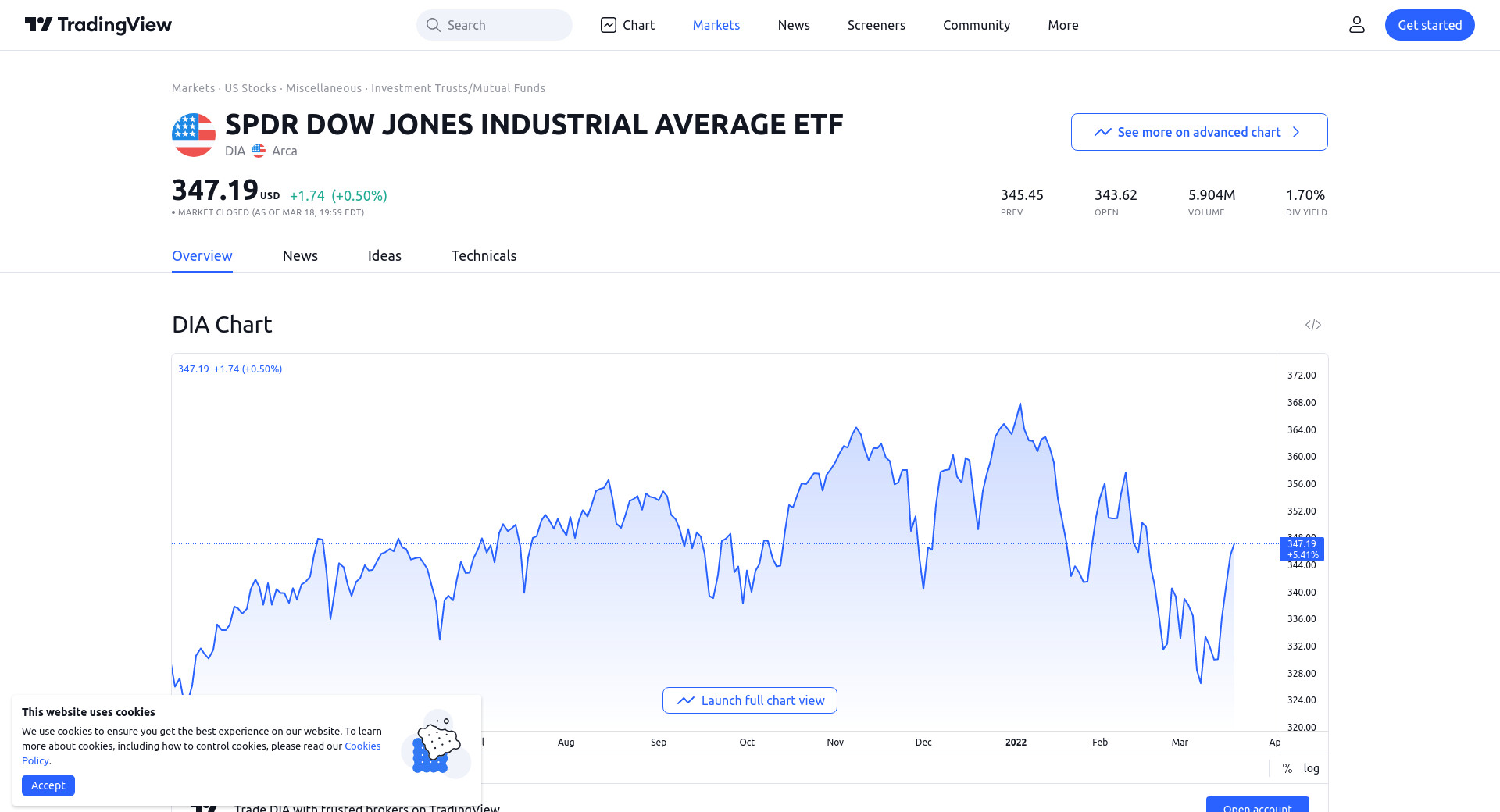Accept the cookies notice
1500x812 pixels.
pos(48,785)
